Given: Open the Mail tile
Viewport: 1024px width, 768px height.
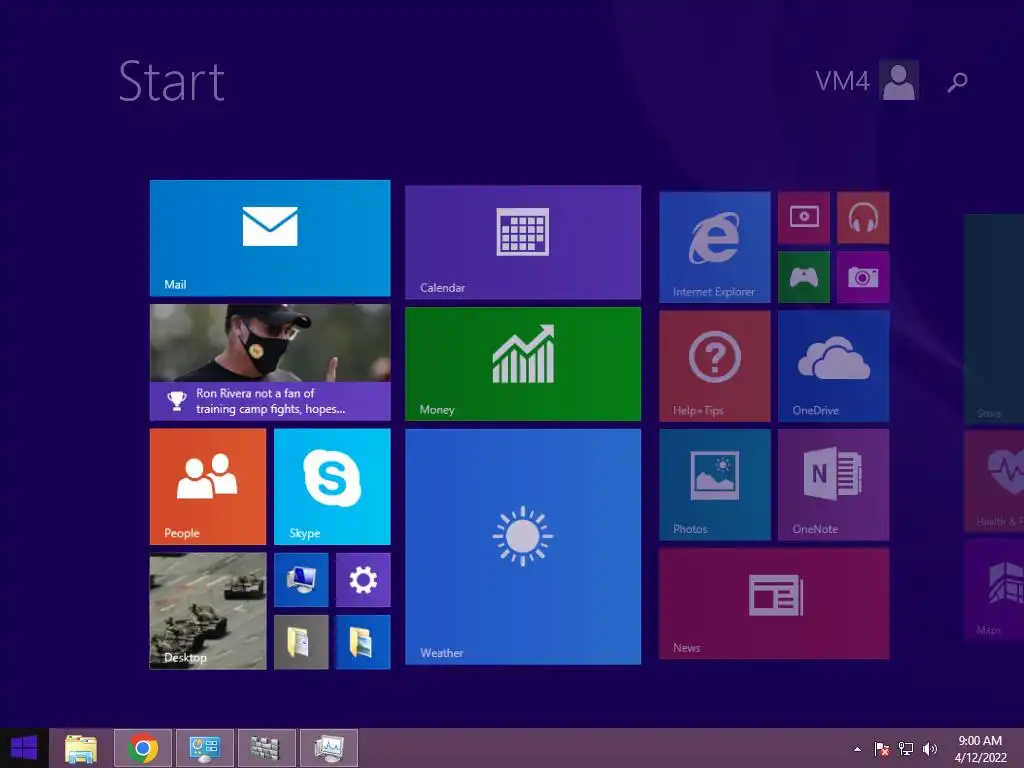Looking at the screenshot, I should 270,238.
